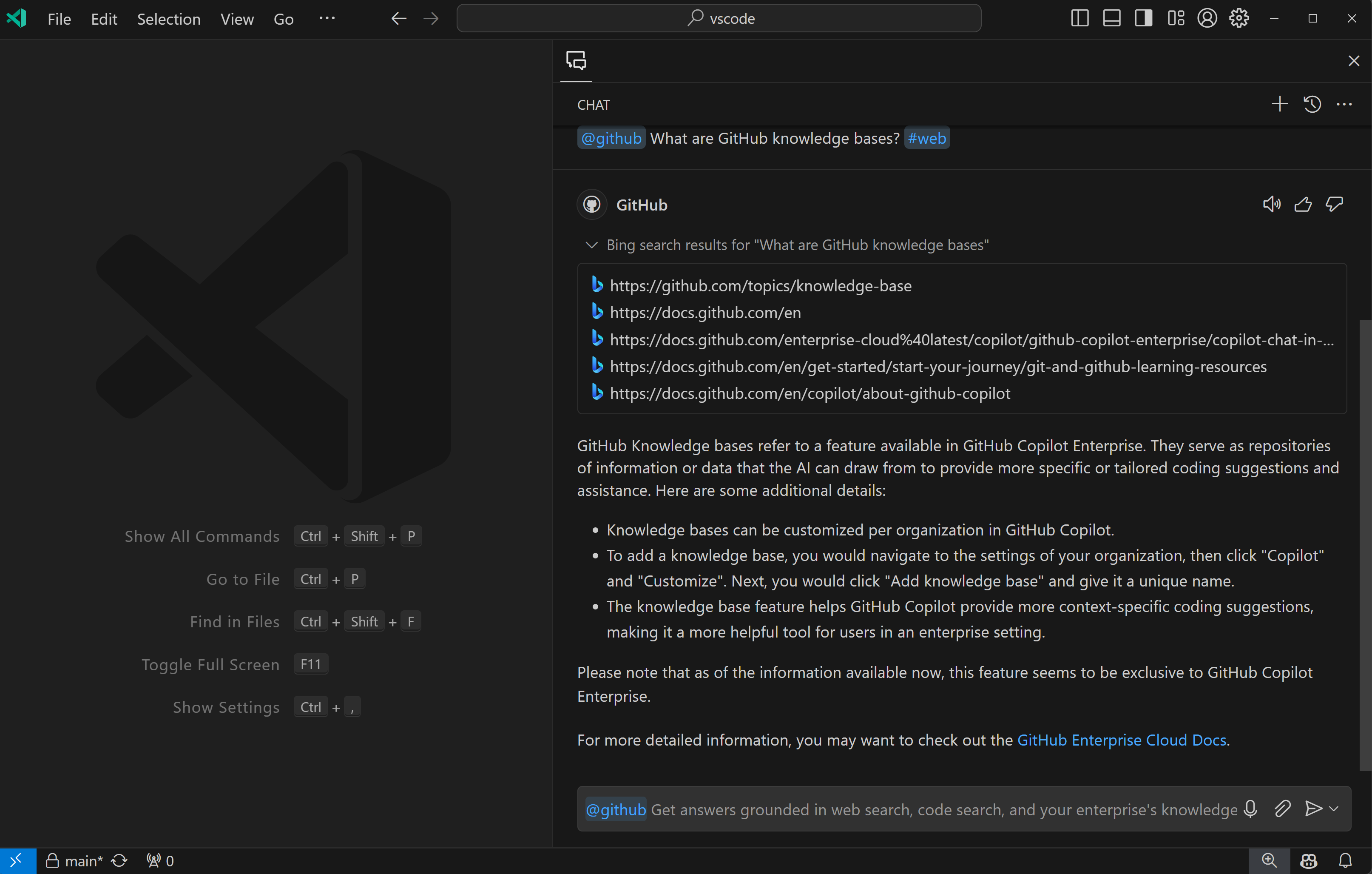Open the GitHub Enterprise Cloud Docs link
1372x874 pixels.
(1121, 740)
